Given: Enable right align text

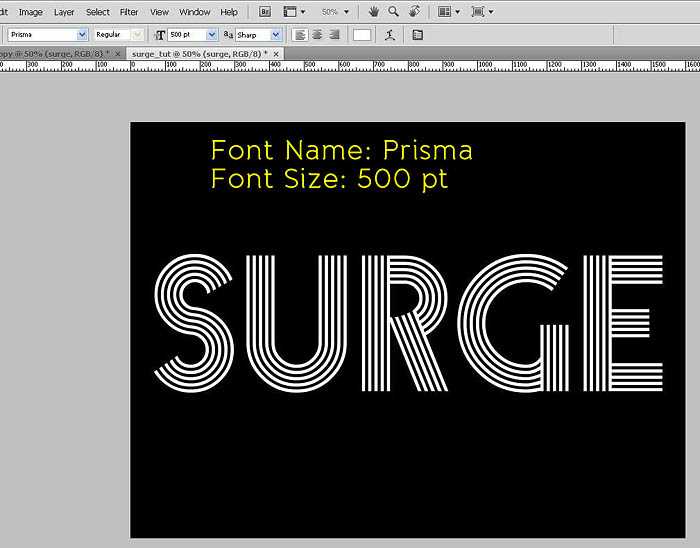Looking at the screenshot, I should [x=334, y=35].
